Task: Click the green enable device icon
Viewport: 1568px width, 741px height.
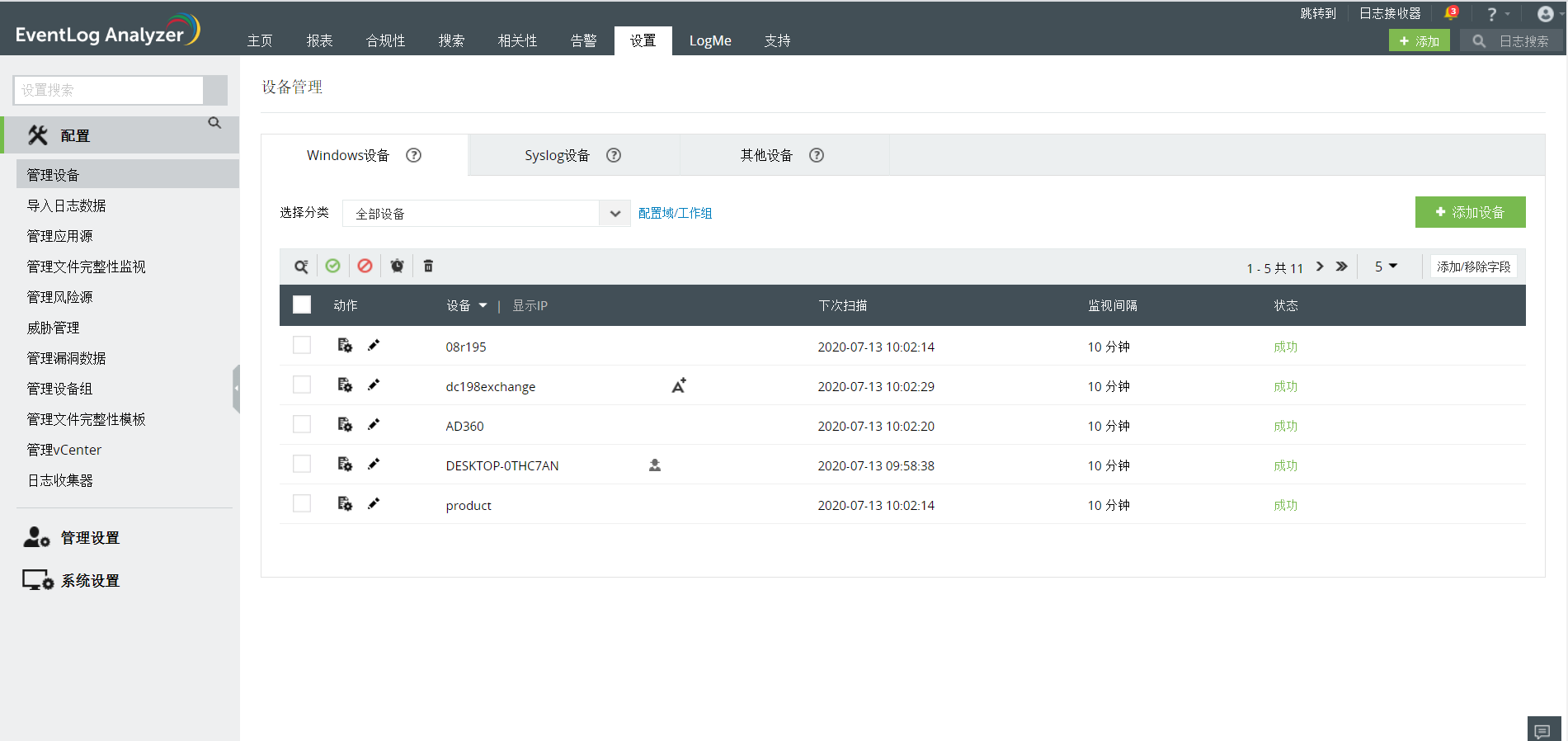Action: (332, 266)
